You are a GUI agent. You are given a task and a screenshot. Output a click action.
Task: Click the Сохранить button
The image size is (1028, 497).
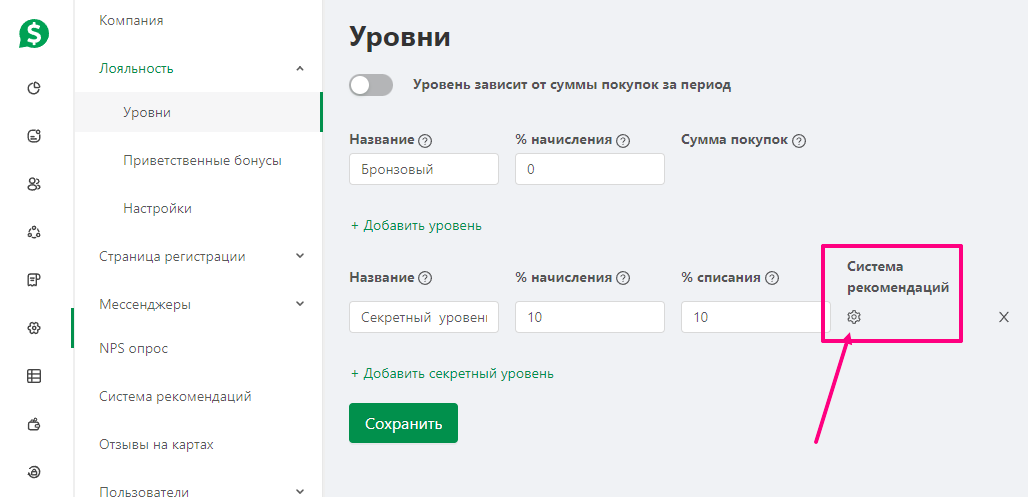pyautogui.click(x=403, y=423)
